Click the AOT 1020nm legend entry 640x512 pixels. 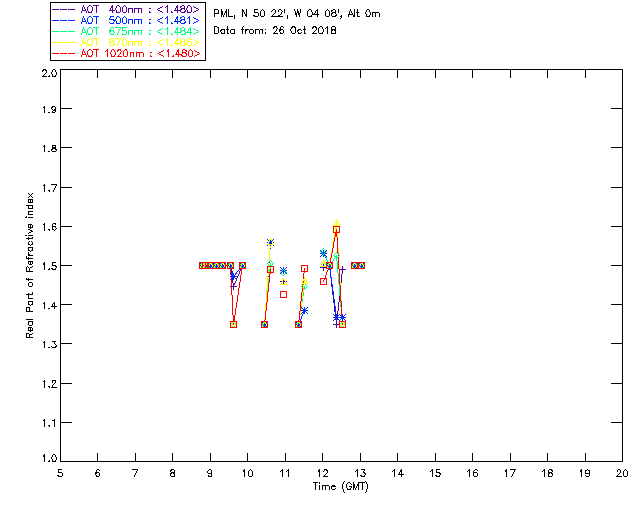tap(126, 53)
